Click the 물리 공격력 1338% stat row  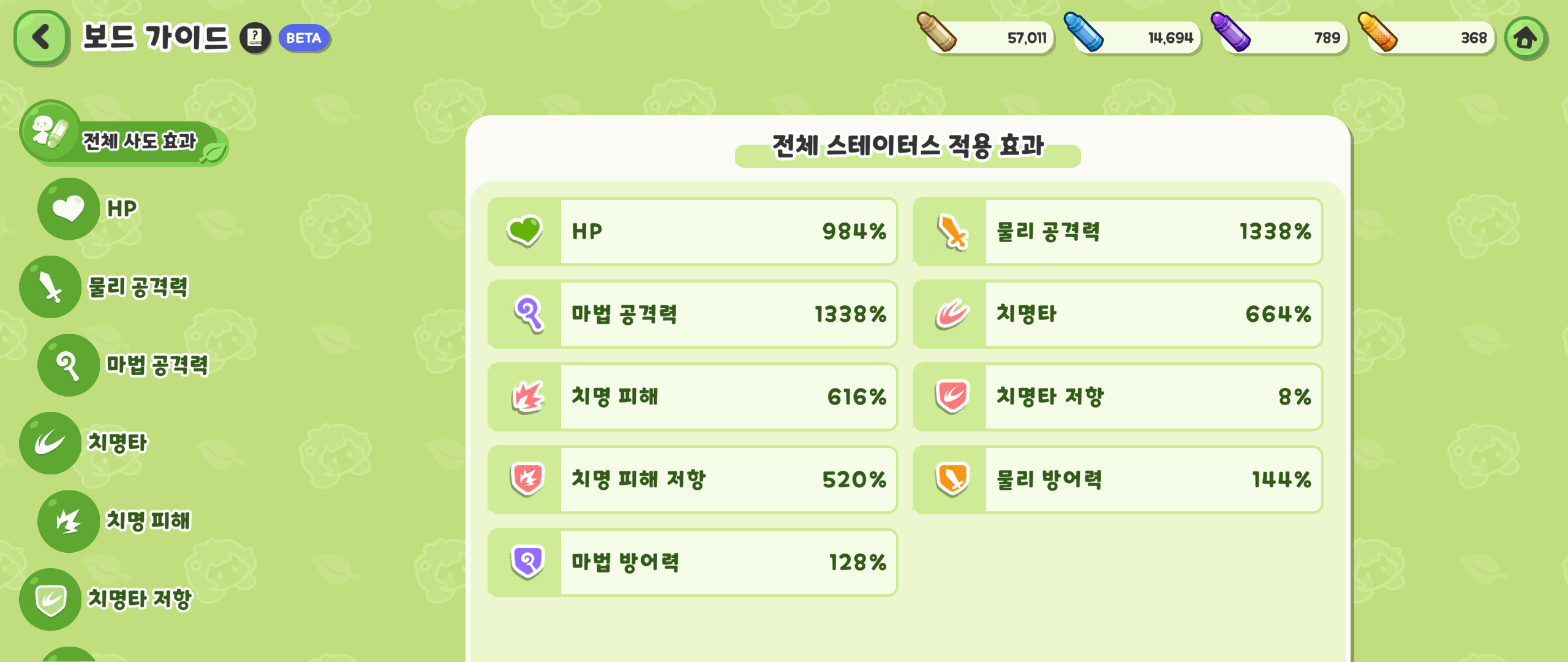click(x=1117, y=232)
